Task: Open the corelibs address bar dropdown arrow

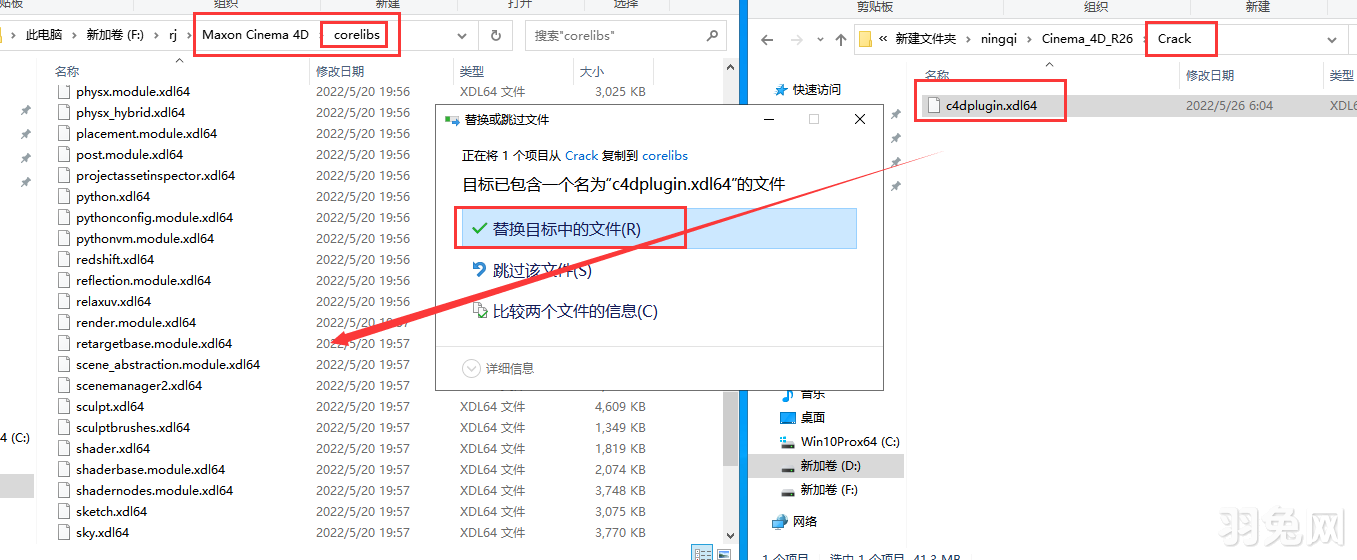Action: 462,35
